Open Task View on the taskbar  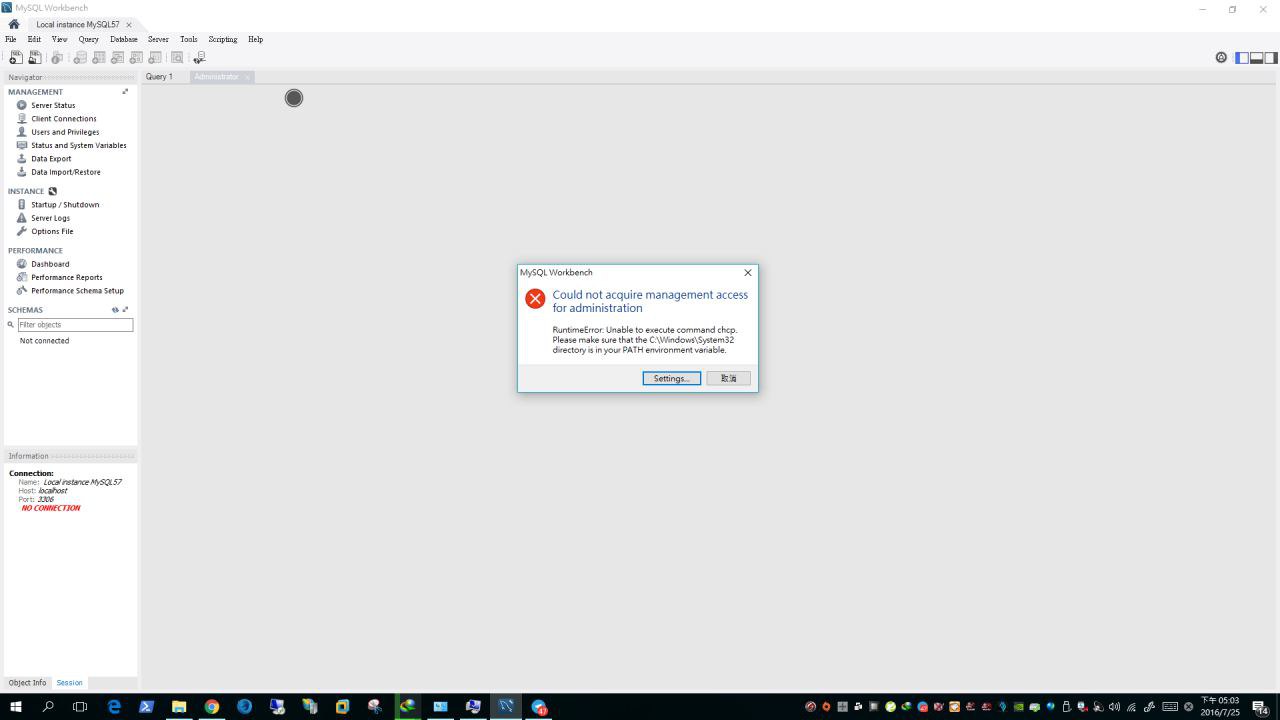coord(80,707)
